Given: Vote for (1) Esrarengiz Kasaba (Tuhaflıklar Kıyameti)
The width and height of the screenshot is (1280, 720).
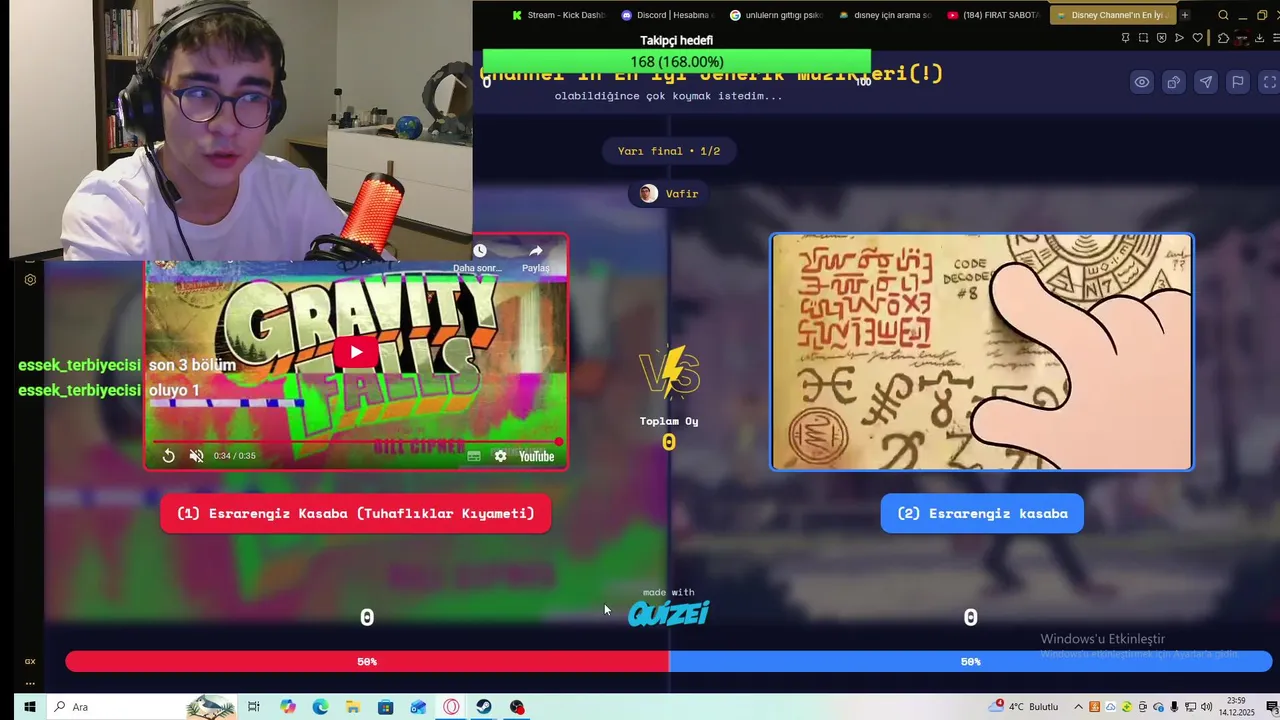Looking at the screenshot, I should point(356,513).
